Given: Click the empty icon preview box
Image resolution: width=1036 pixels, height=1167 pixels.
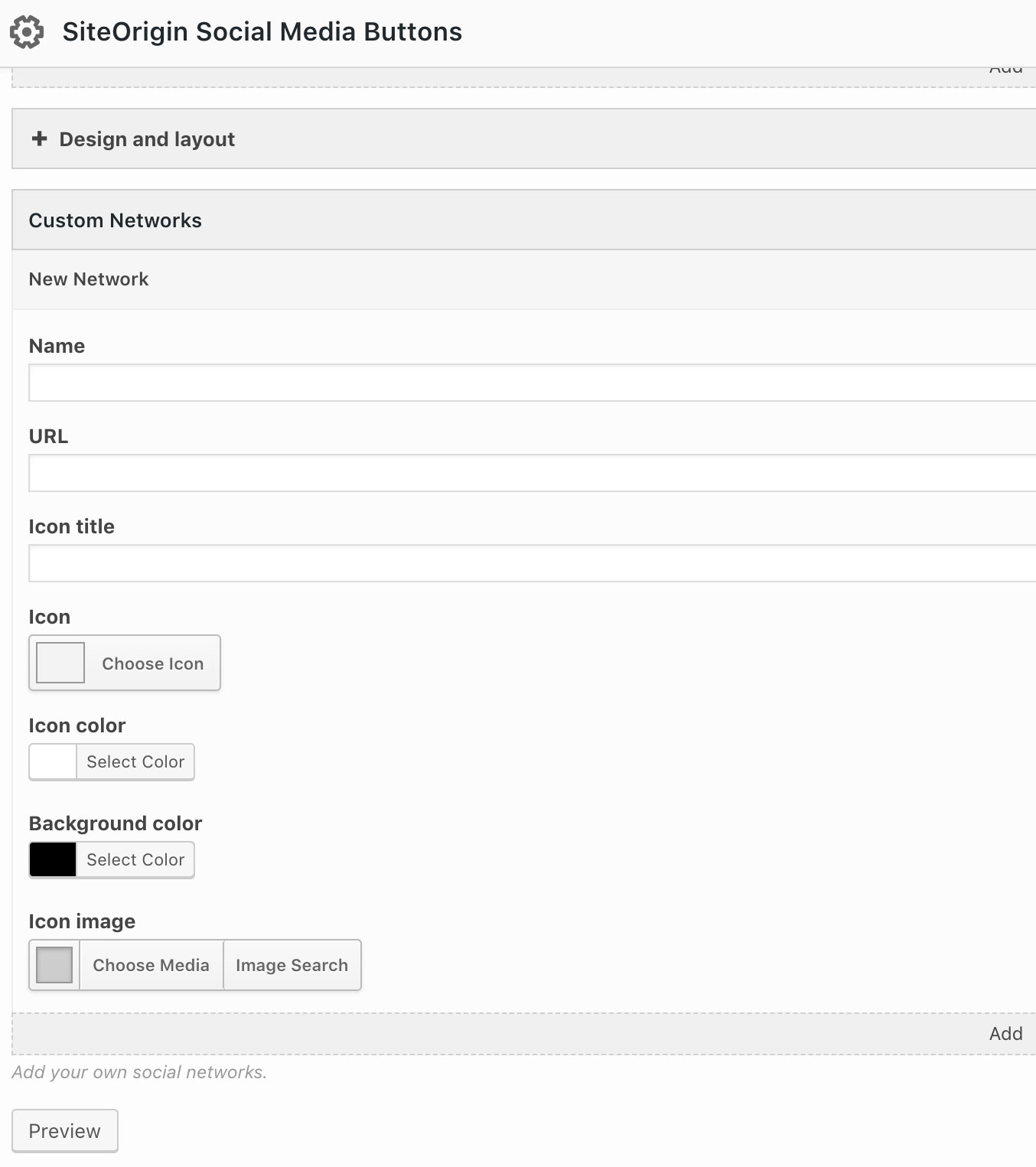Looking at the screenshot, I should [60, 663].
